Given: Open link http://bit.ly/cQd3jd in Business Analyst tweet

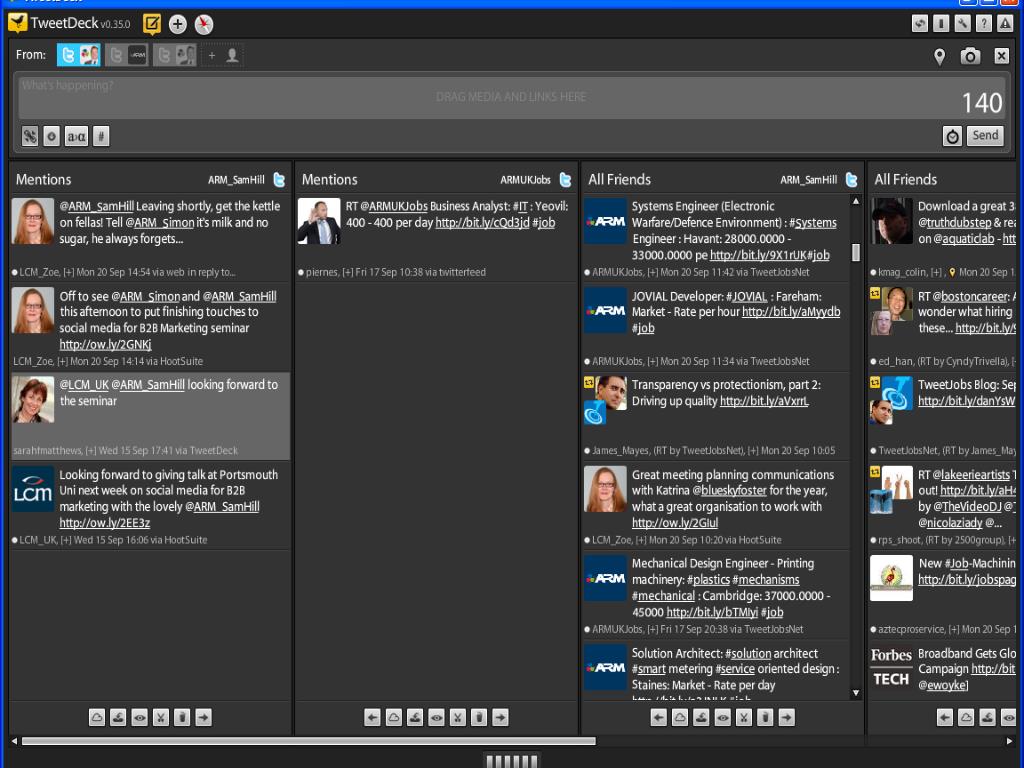Looking at the screenshot, I should click(482, 223).
